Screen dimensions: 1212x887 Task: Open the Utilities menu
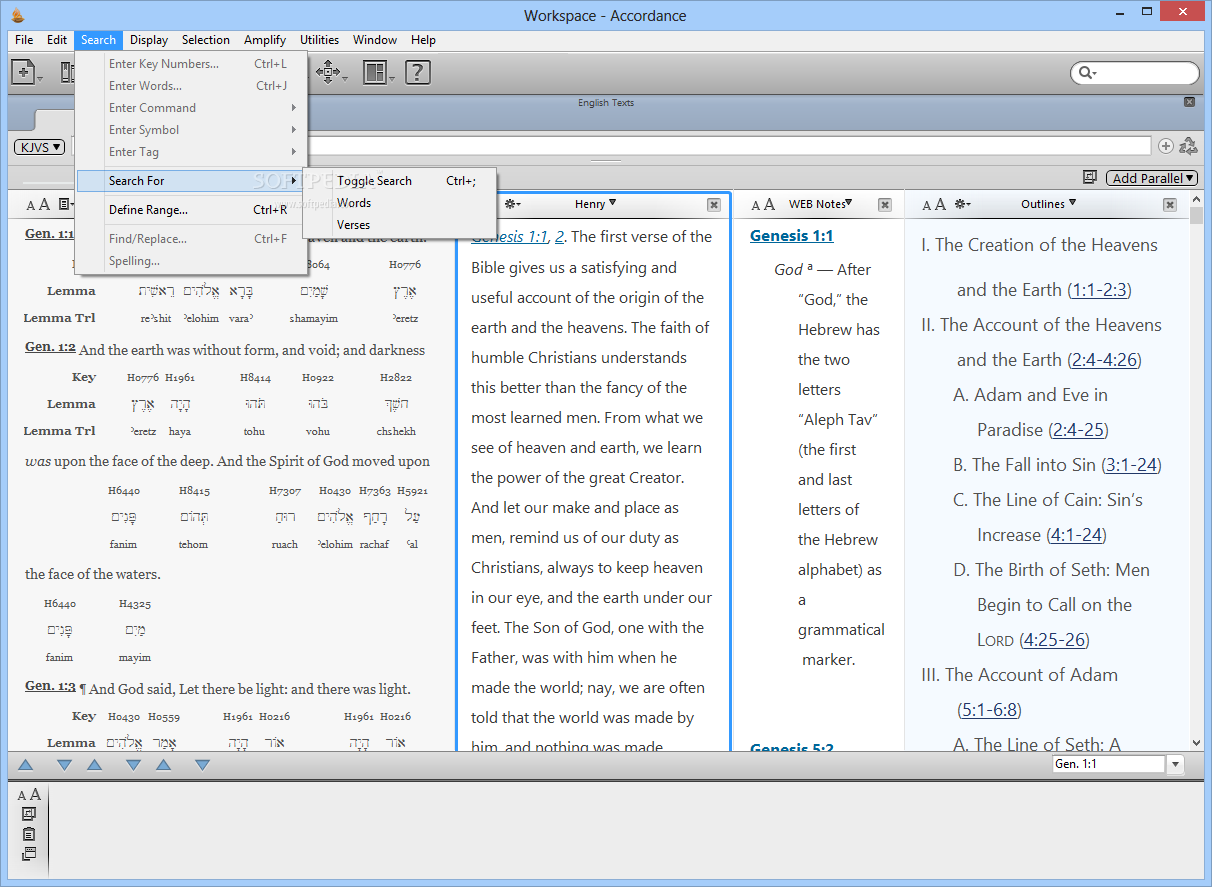tap(320, 40)
